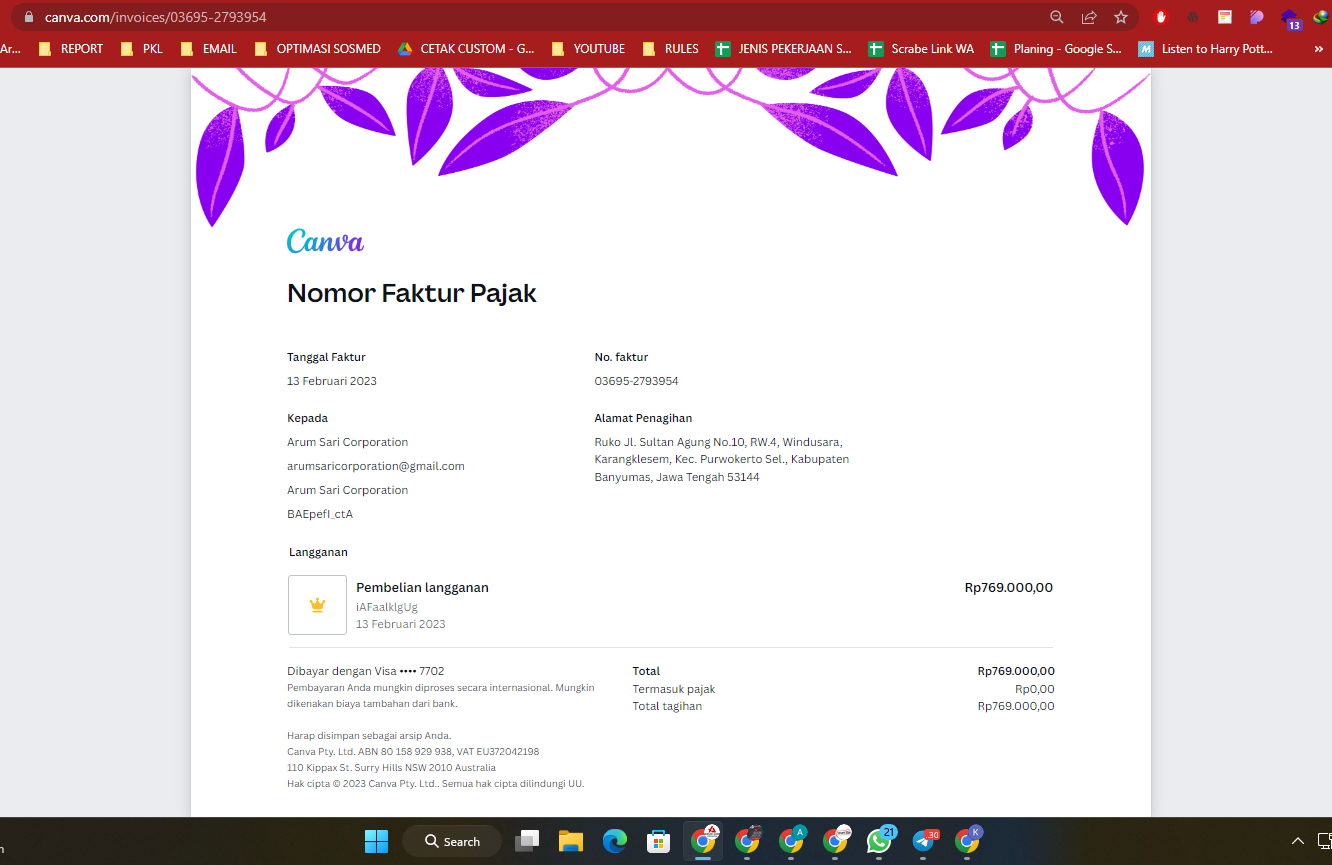The image size is (1332, 865).
Task: Click the Rp769.000,00 amount in Total row
Action: (1016, 671)
